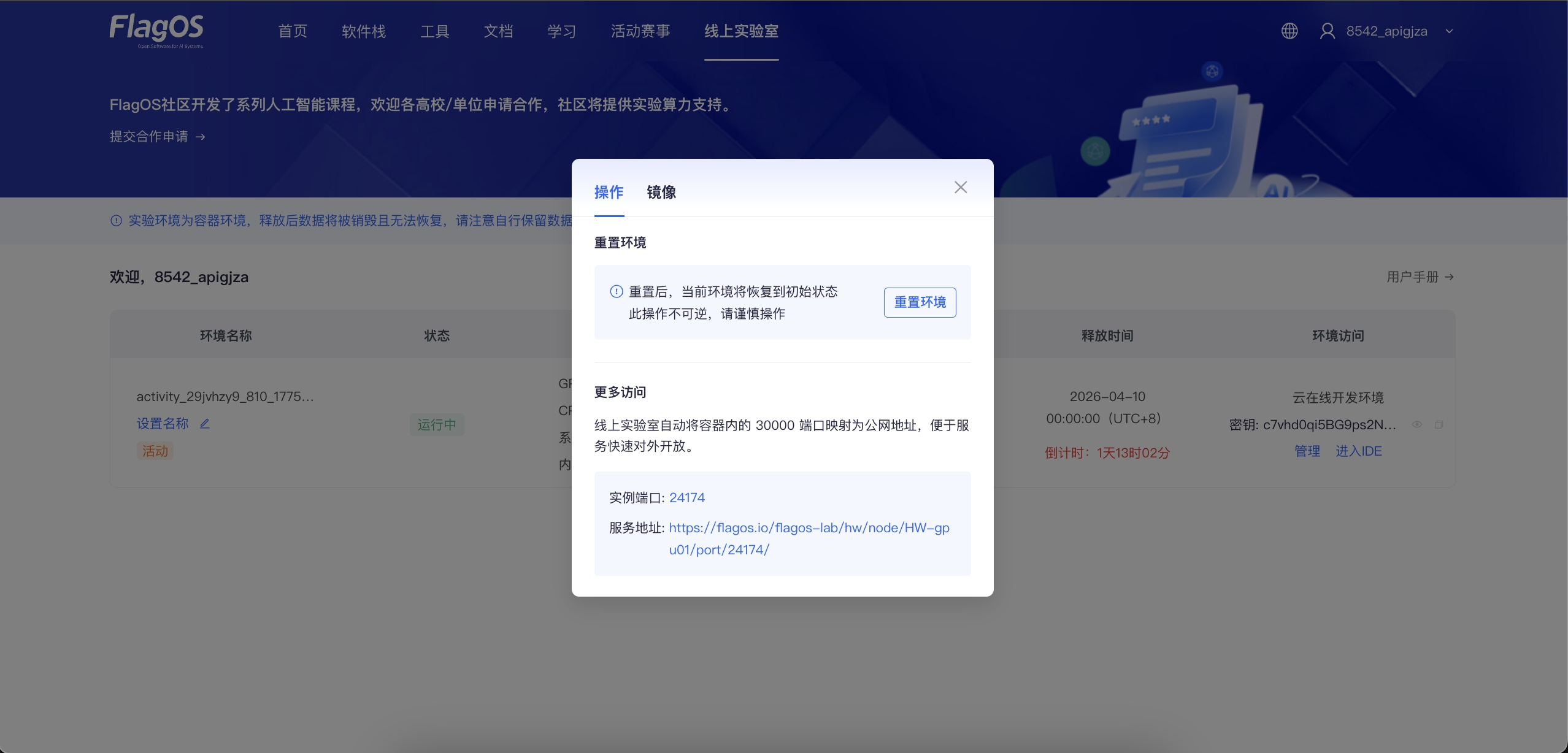Click the FlagOS logo
The height and width of the screenshot is (753, 1568).
[156, 31]
